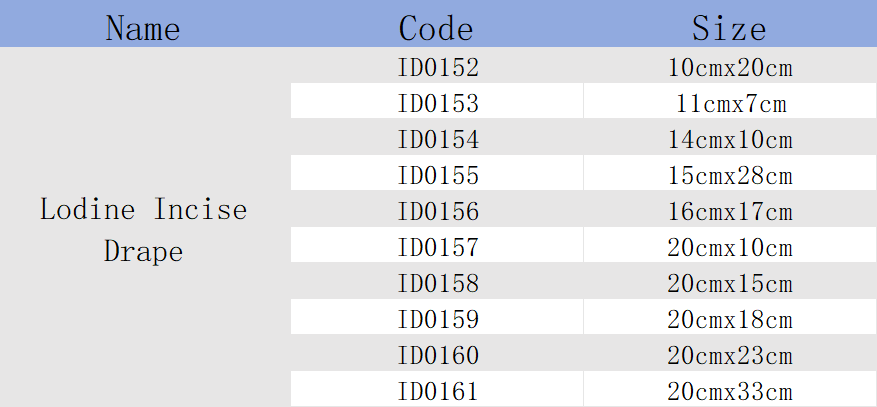Select code cell ID0158
Screen dimensions: 877x407
[x=437, y=281]
